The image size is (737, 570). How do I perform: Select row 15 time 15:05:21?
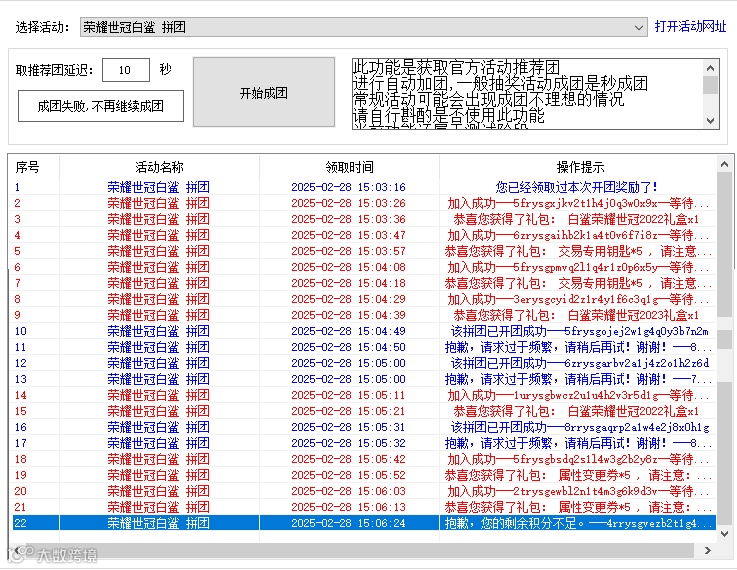348,411
